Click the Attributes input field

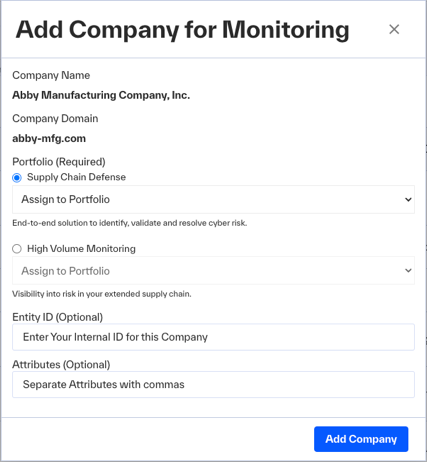(x=213, y=384)
